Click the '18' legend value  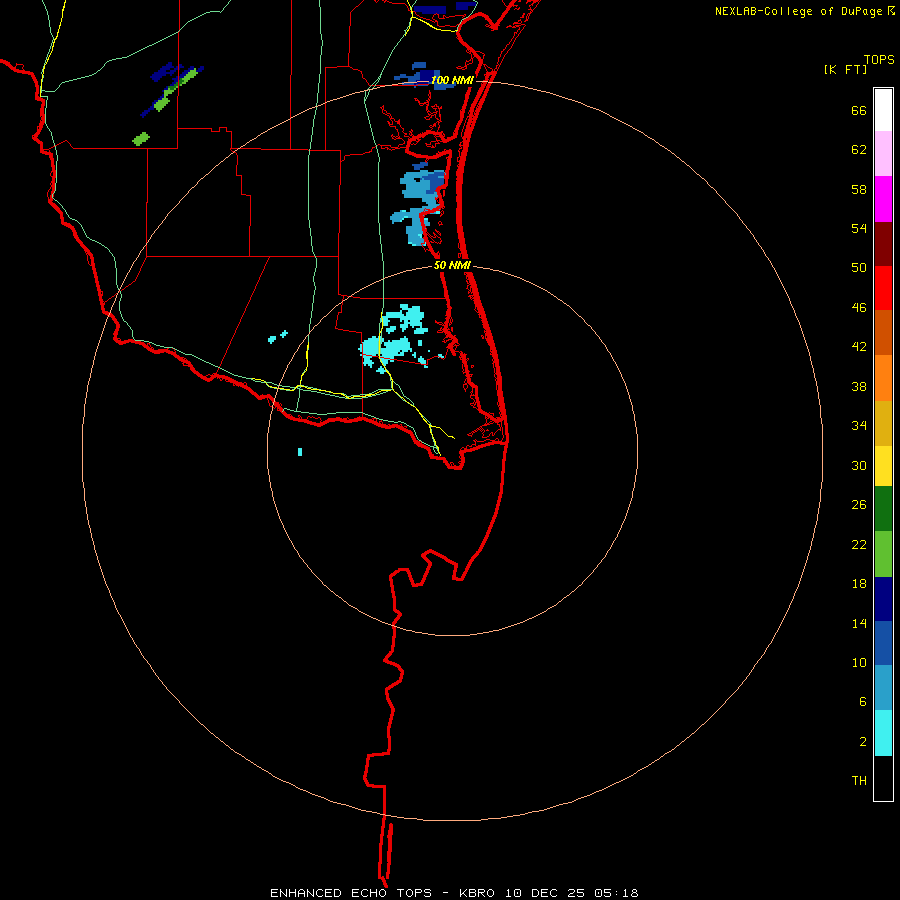click(x=859, y=584)
